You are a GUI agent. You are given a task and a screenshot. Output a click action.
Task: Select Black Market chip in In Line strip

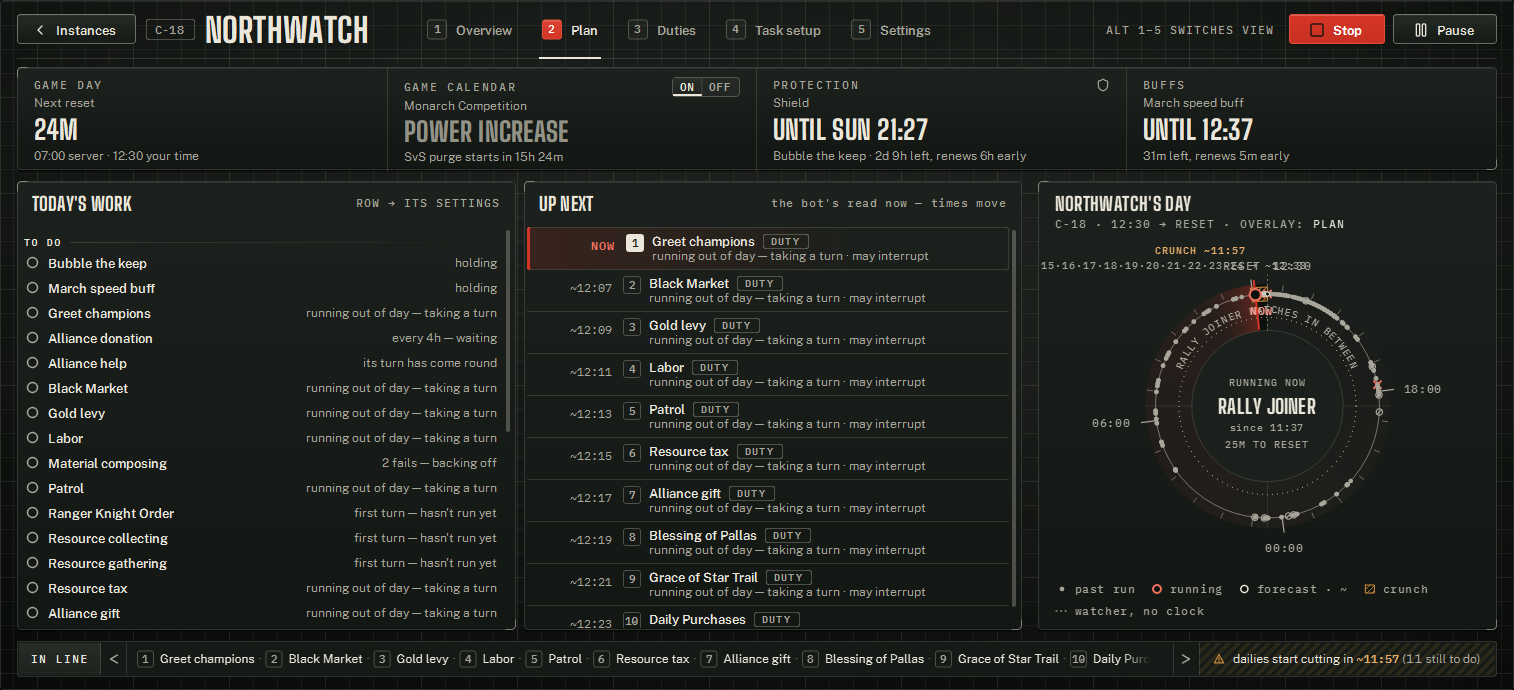point(314,659)
